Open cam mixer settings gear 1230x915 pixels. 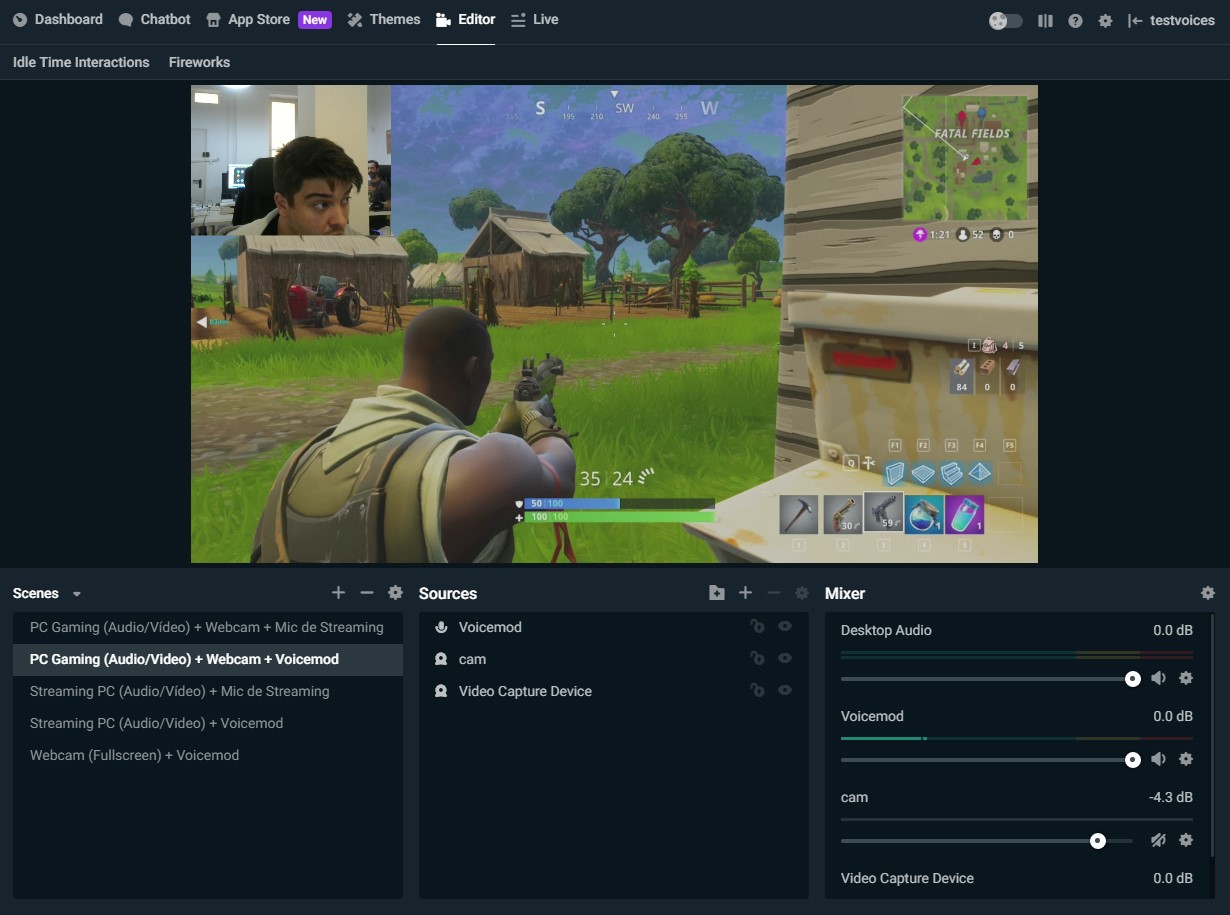(1186, 840)
